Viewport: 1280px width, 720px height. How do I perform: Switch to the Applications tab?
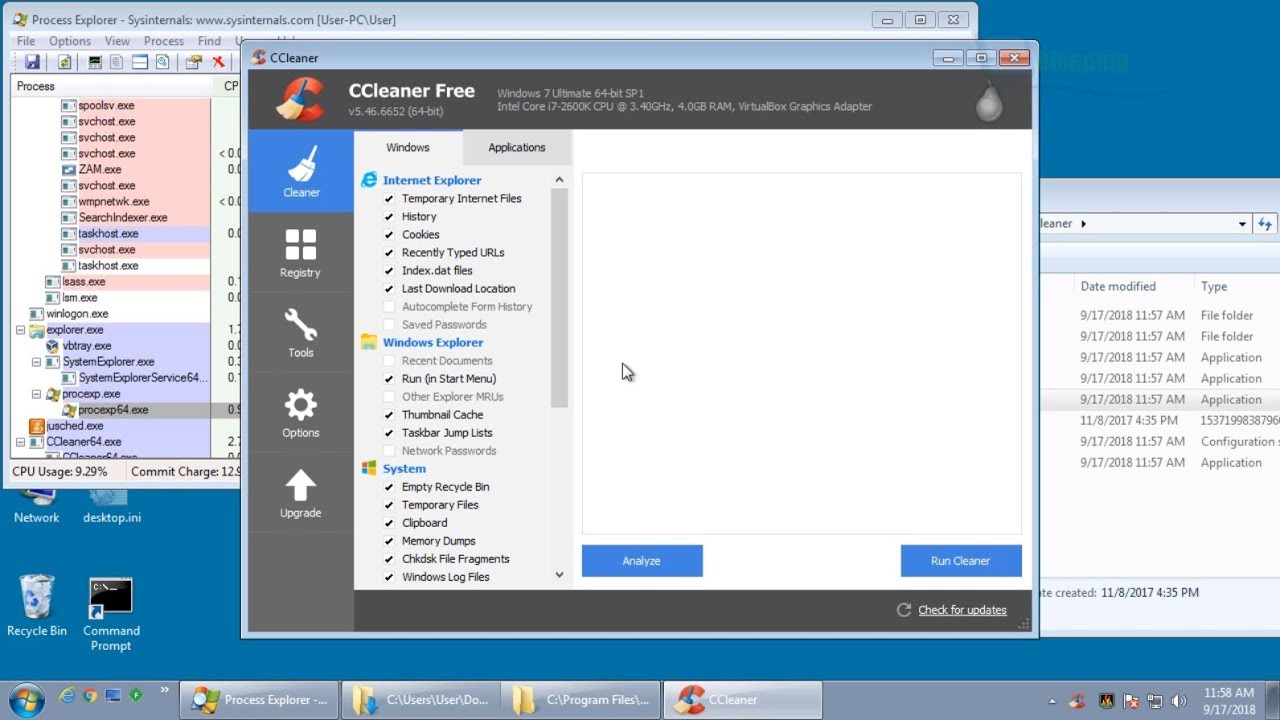point(517,148)
